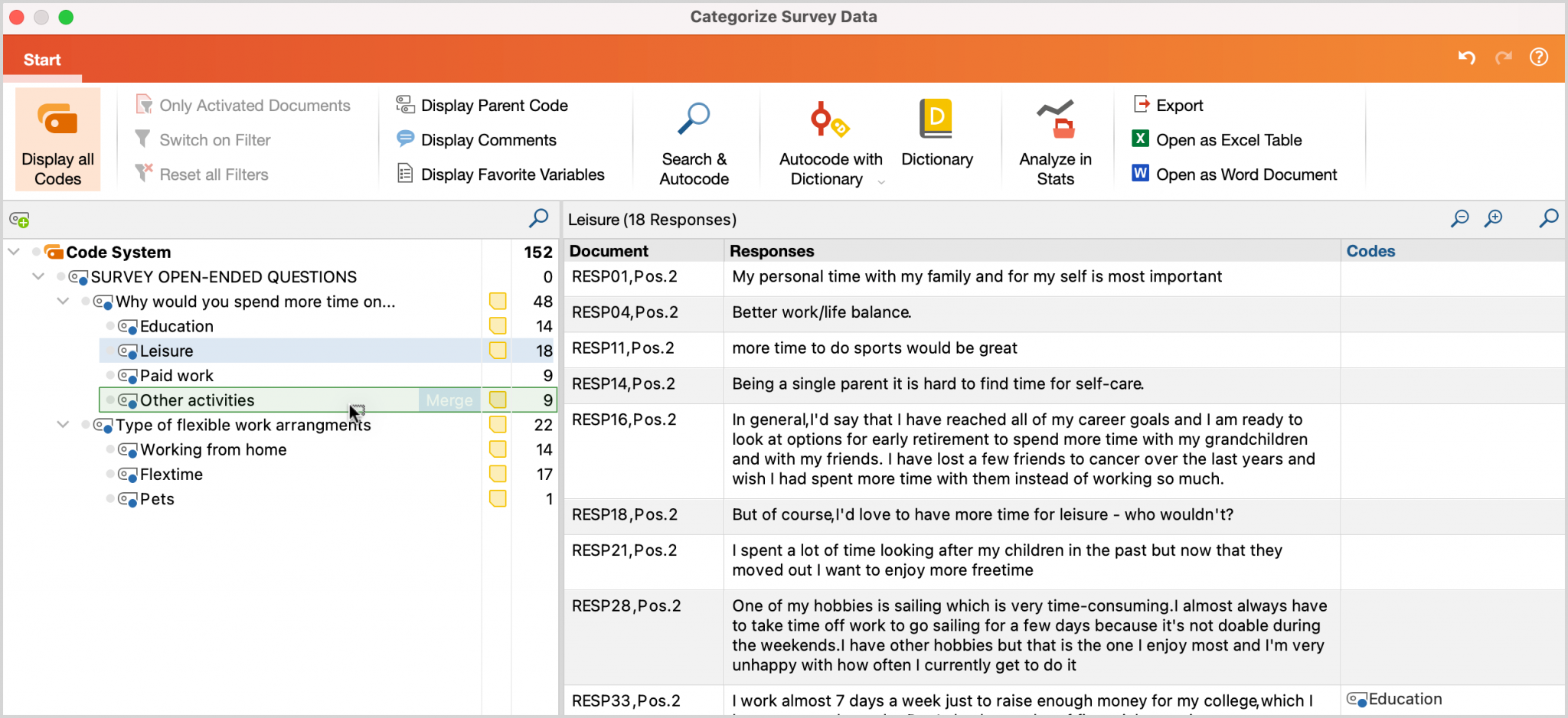The height and width of the screenshot is (718, 1568).
Task: Open help with the question mark icon
Action: point(1539,57)
